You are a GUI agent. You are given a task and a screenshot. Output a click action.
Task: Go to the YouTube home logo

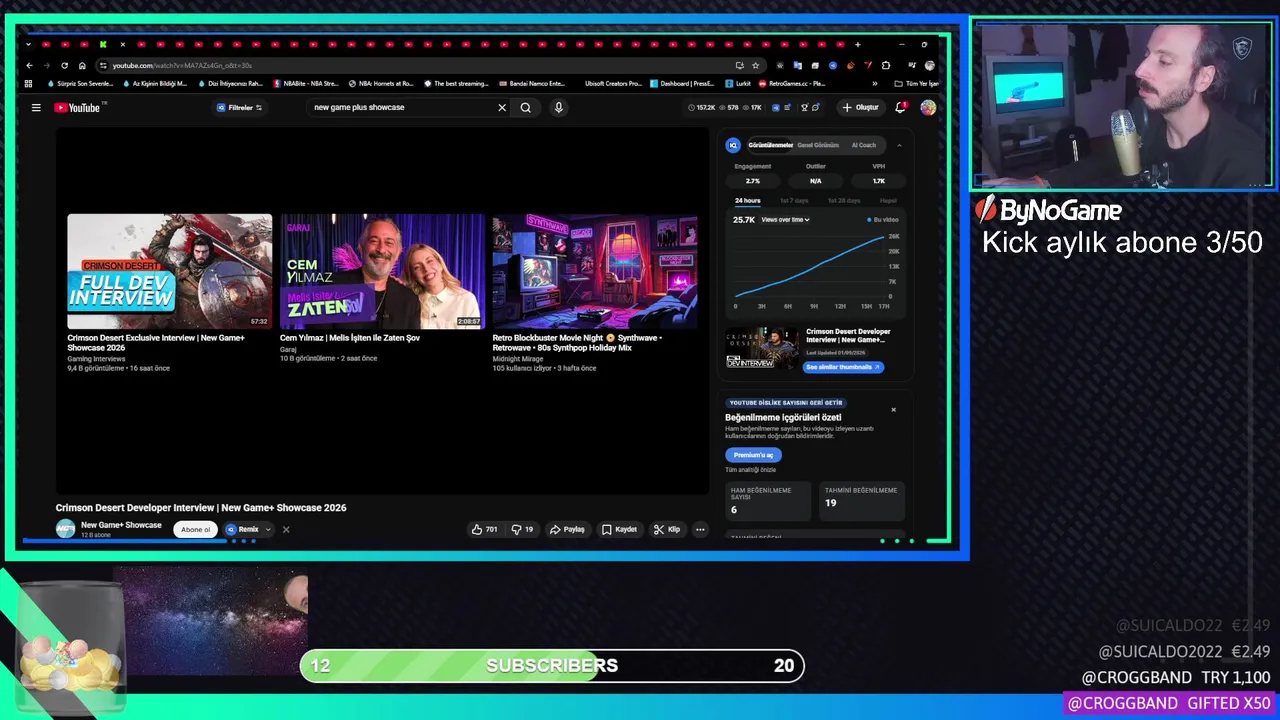pos(77,108)
